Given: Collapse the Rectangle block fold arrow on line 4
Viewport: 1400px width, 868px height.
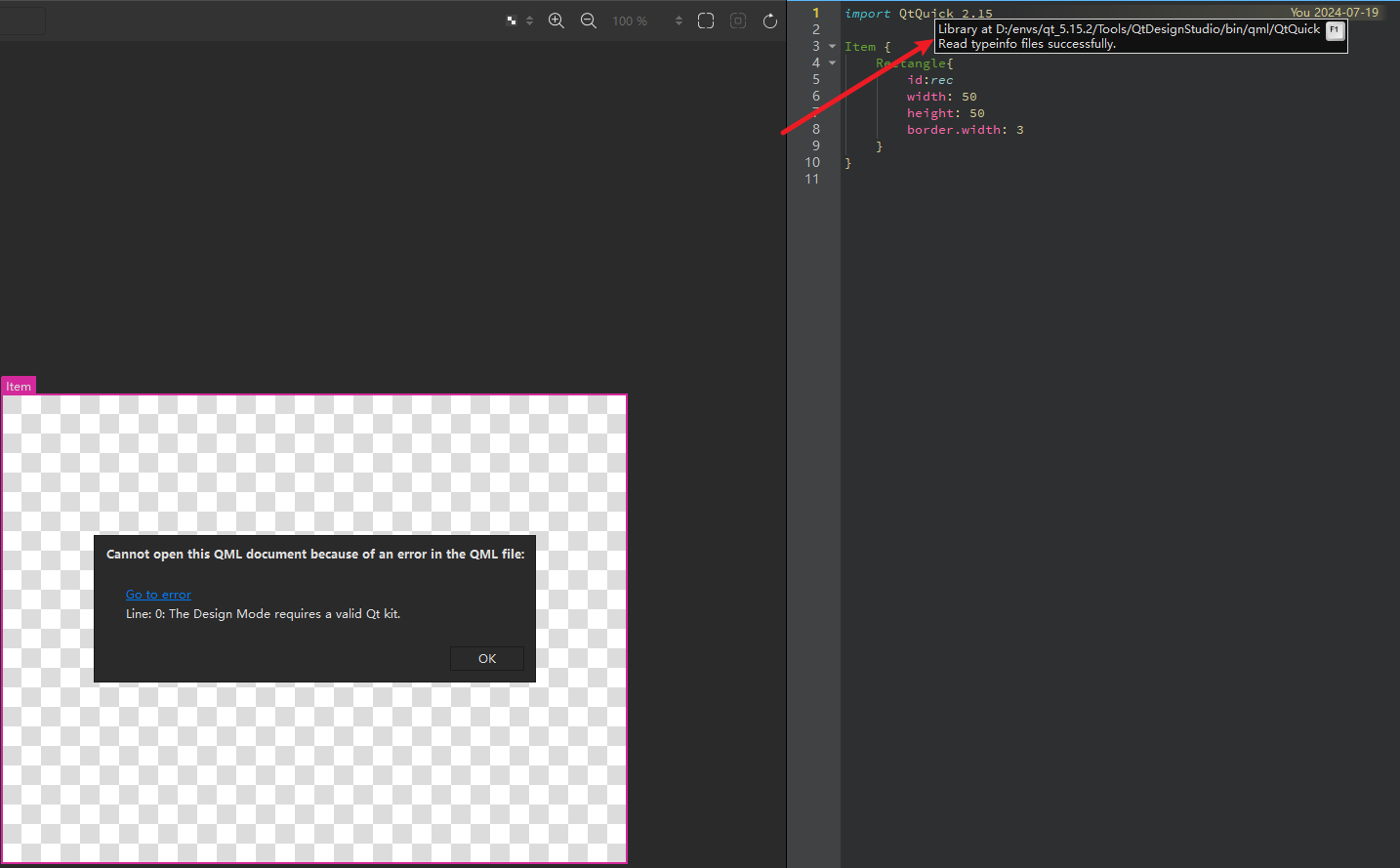Looking at the screenshot, I should (x=832, y=62).
